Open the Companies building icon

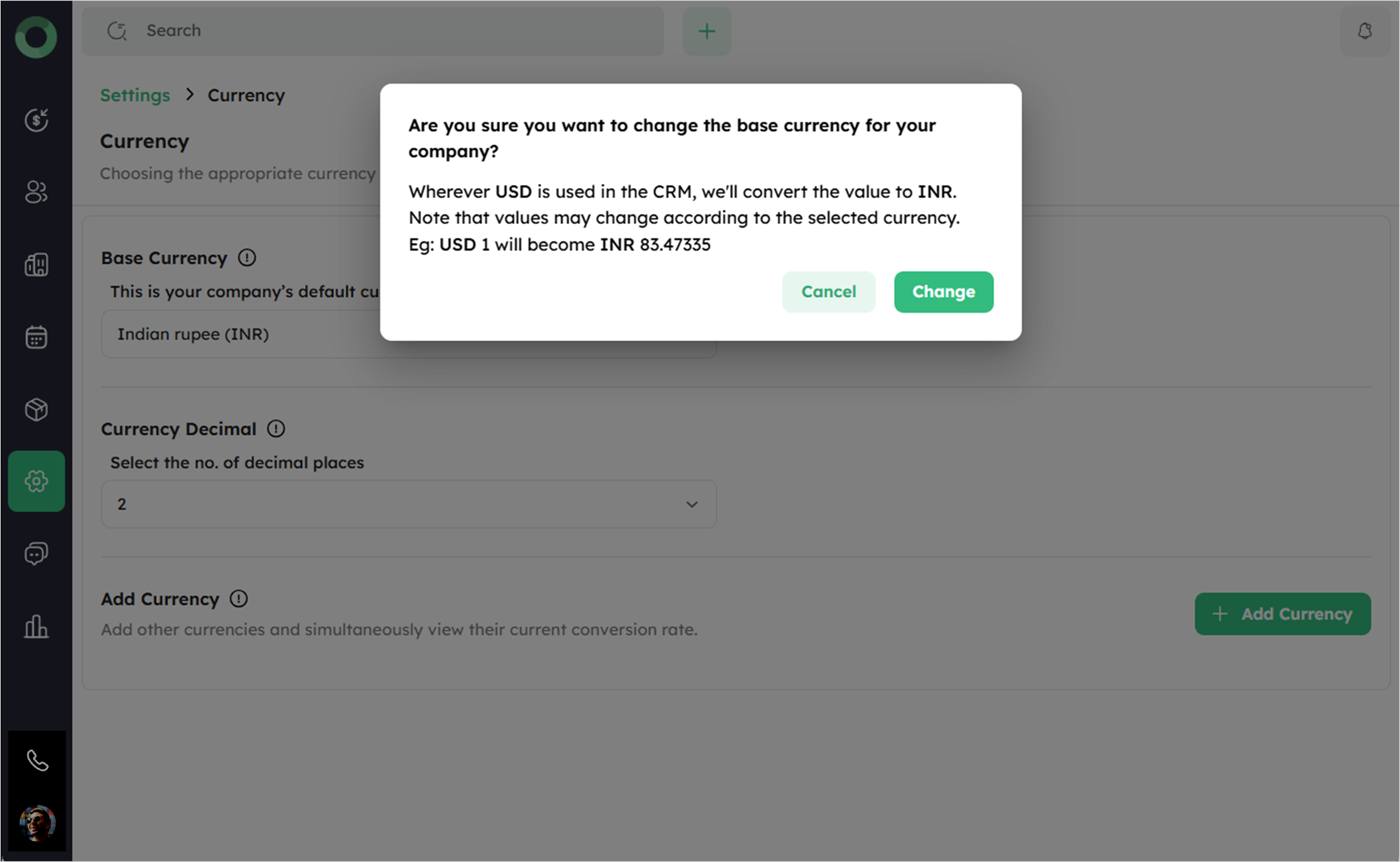click(36, 264)
